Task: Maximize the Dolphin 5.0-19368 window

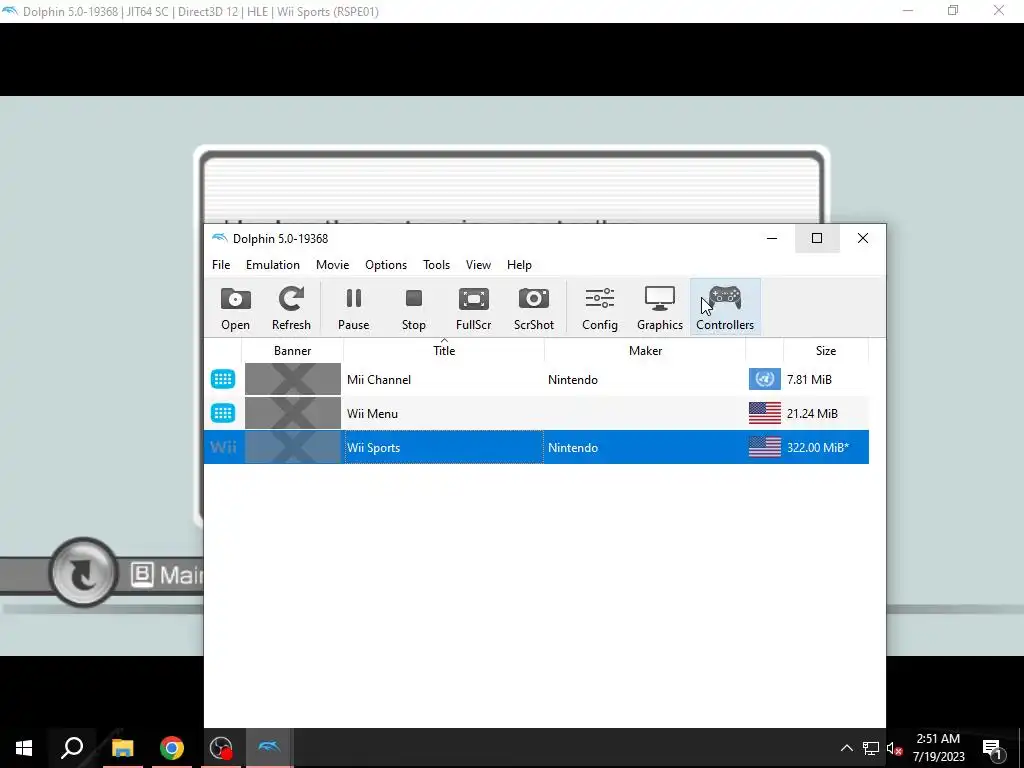Action: coord(817,238)
